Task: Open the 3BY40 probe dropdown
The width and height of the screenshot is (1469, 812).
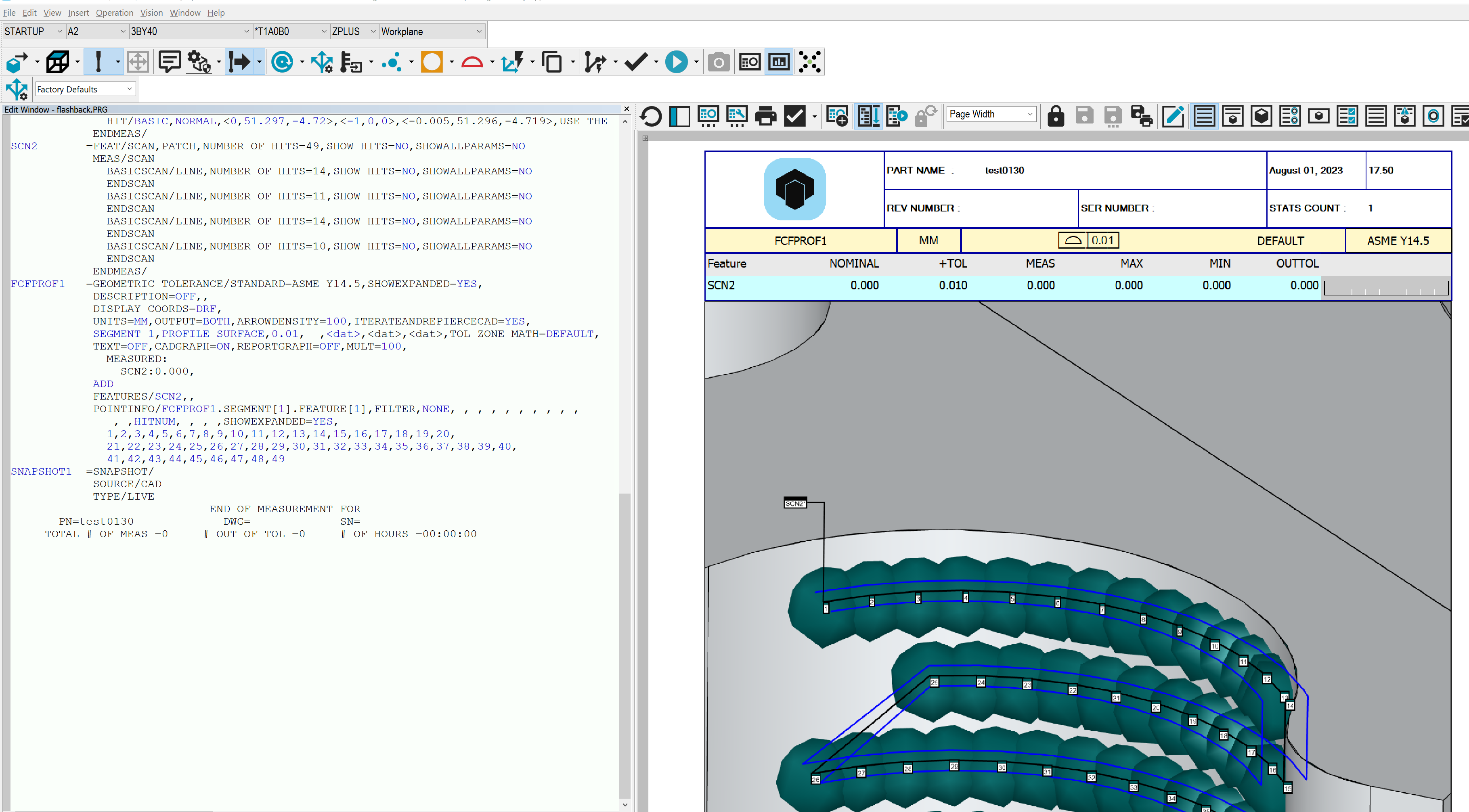Action: click(x=191, y=31)
